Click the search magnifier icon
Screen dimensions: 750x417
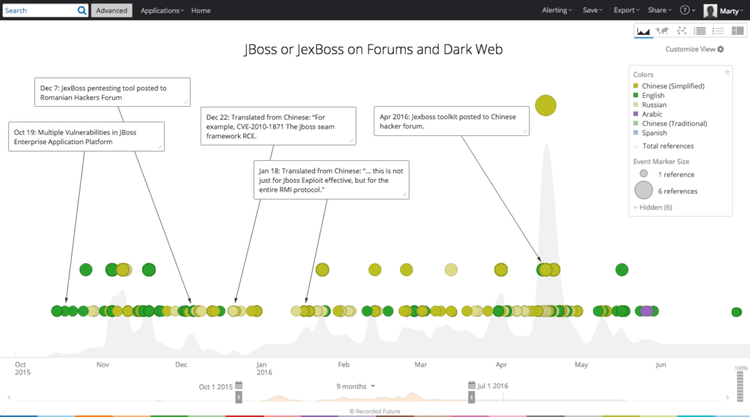(x=81, y=10)
